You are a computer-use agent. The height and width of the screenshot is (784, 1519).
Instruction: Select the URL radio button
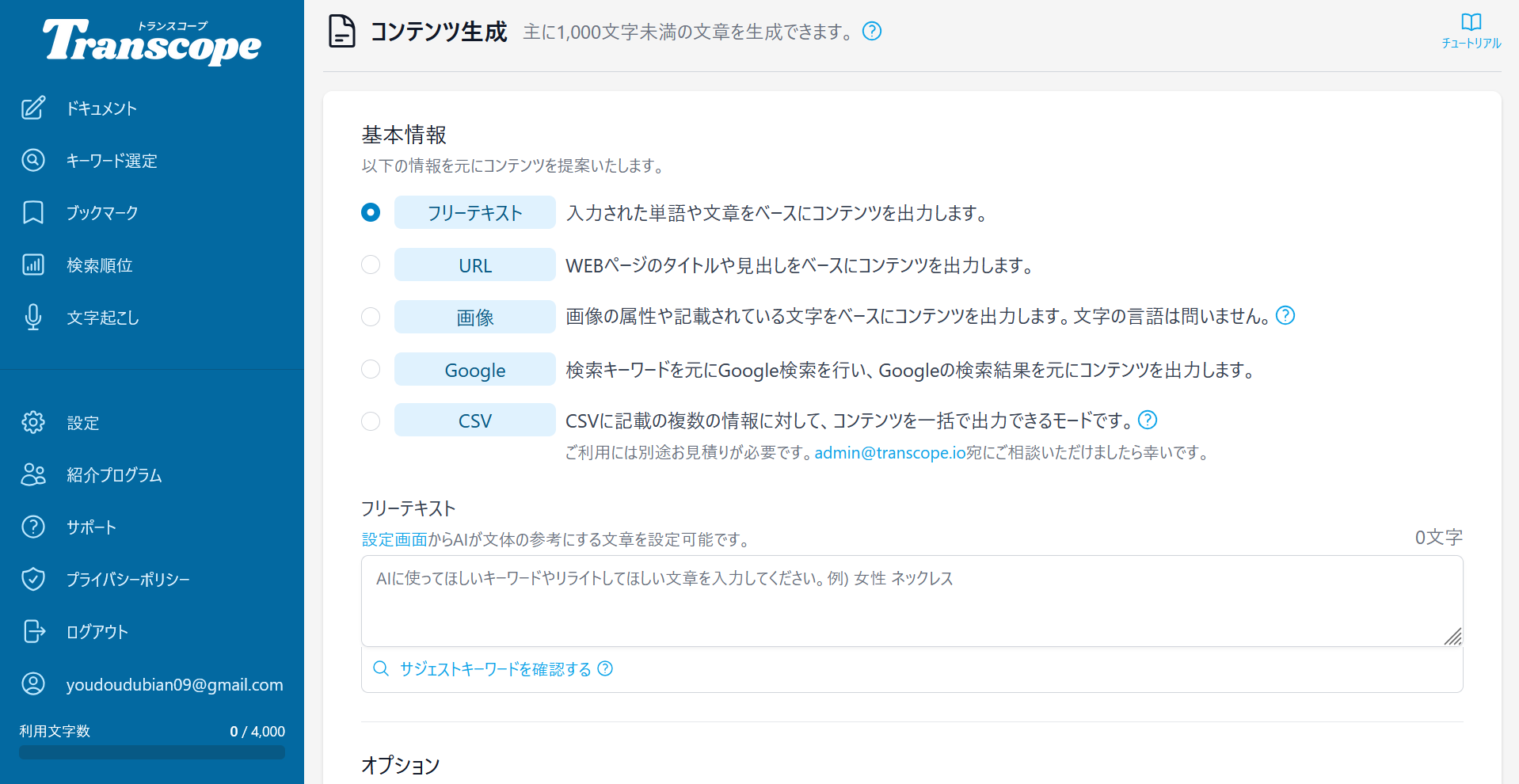371,265
